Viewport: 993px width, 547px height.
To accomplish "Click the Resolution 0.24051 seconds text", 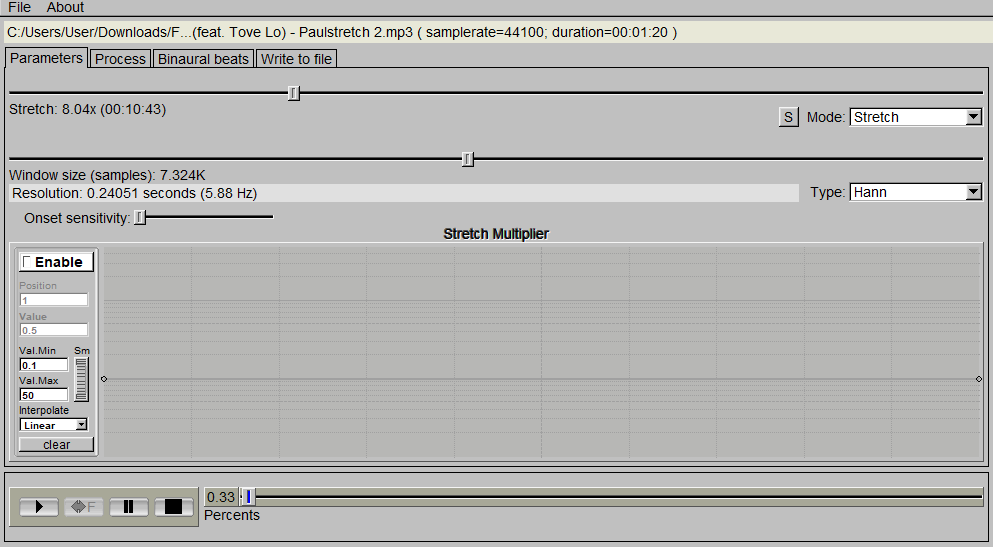I will pyautogui.click(x=134, y=193).
